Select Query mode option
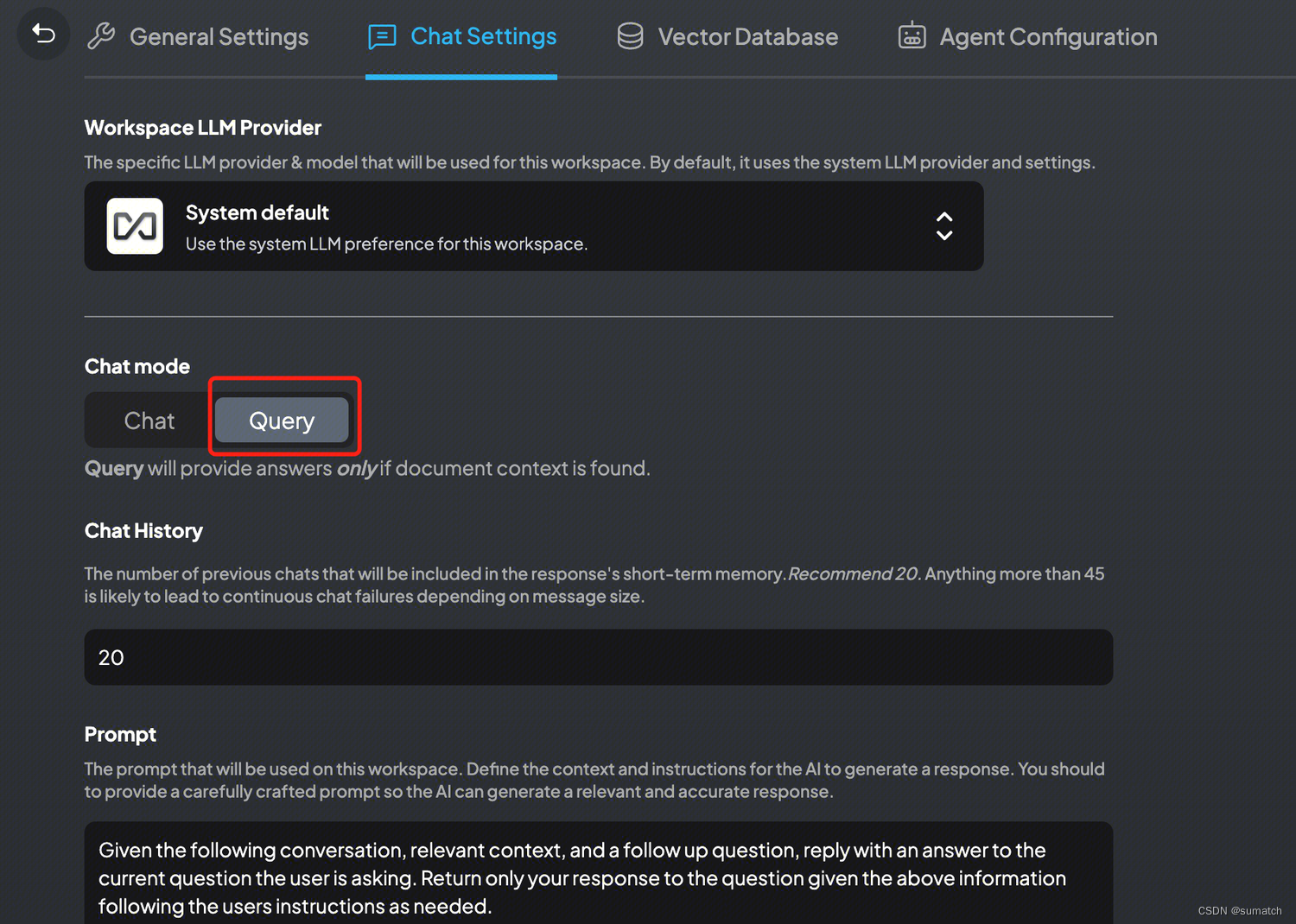 tap(282, 421)
